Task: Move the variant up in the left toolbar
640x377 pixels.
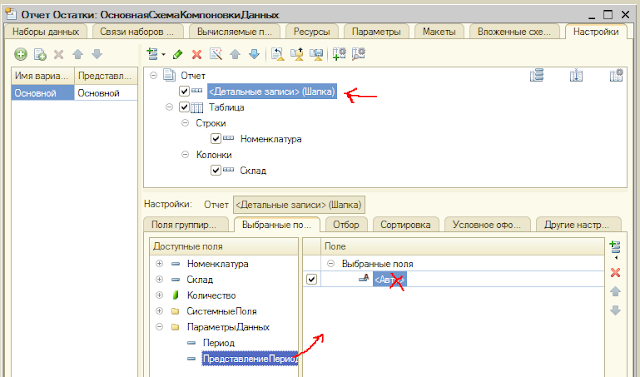Action: click(x=78, y=54)
